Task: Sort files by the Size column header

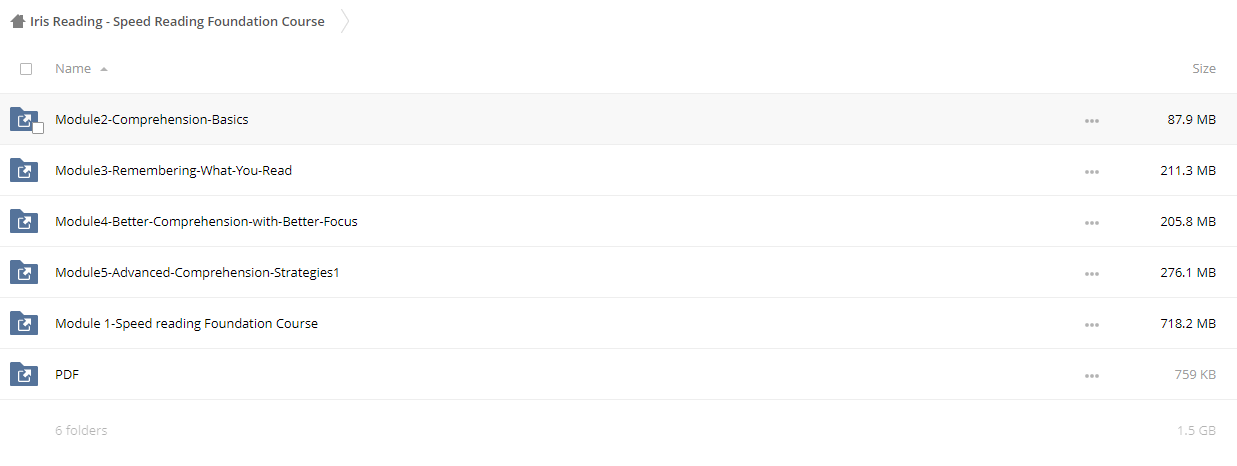Action: point(1204,69)
